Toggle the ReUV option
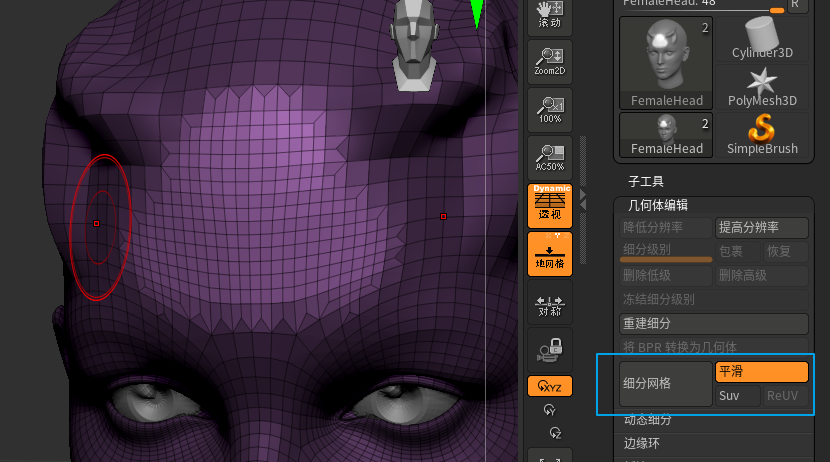Screen dimensions: 830x462 786,396
